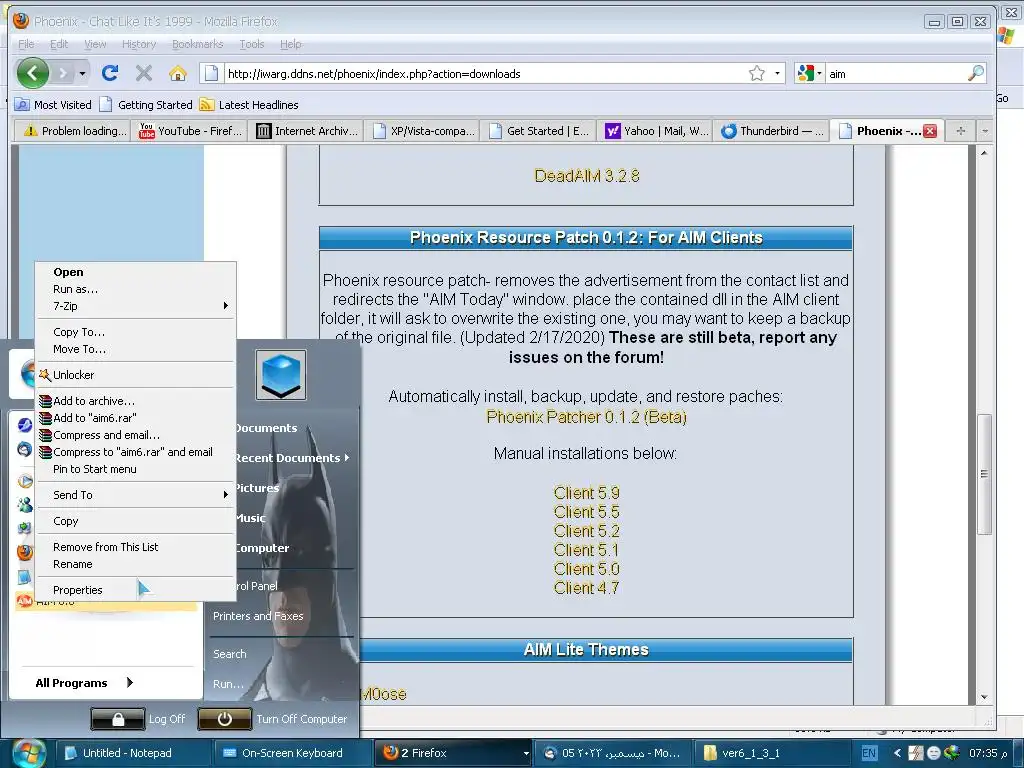Open a new tab with plus button

960,131
